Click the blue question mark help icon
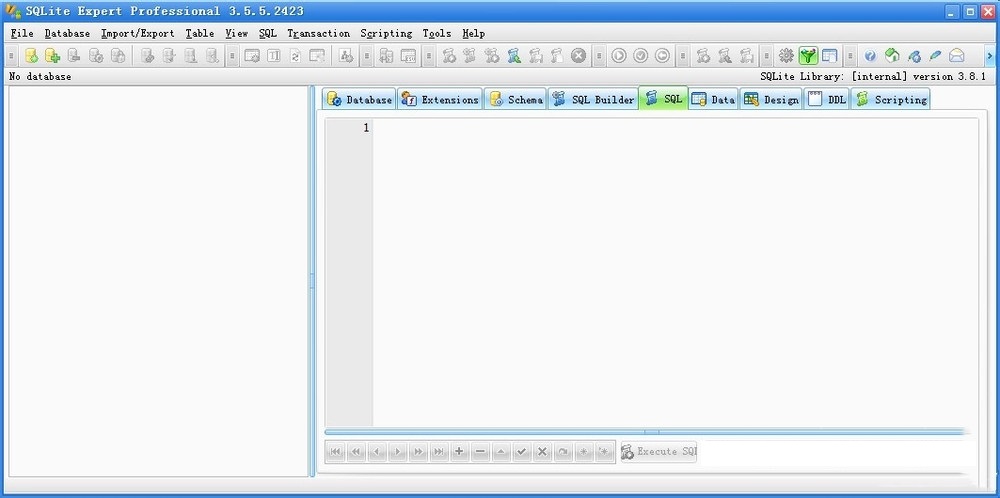1000x498 pixels. click(x=870, y=56)
